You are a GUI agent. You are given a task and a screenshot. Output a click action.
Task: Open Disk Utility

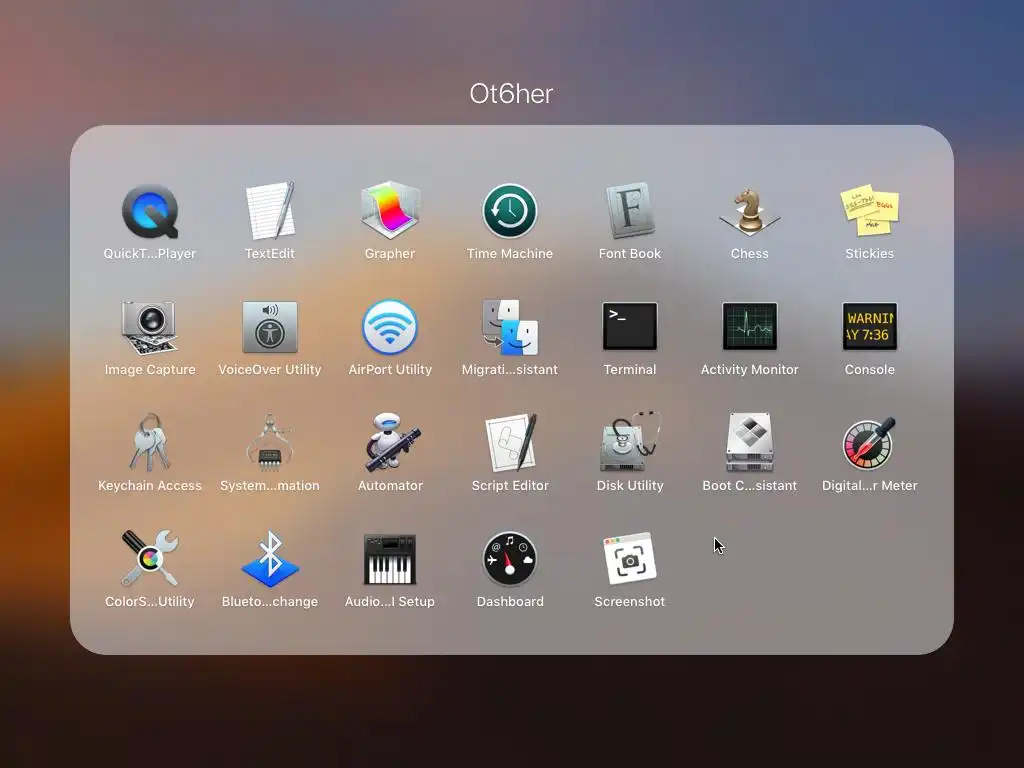click(630, 442)
